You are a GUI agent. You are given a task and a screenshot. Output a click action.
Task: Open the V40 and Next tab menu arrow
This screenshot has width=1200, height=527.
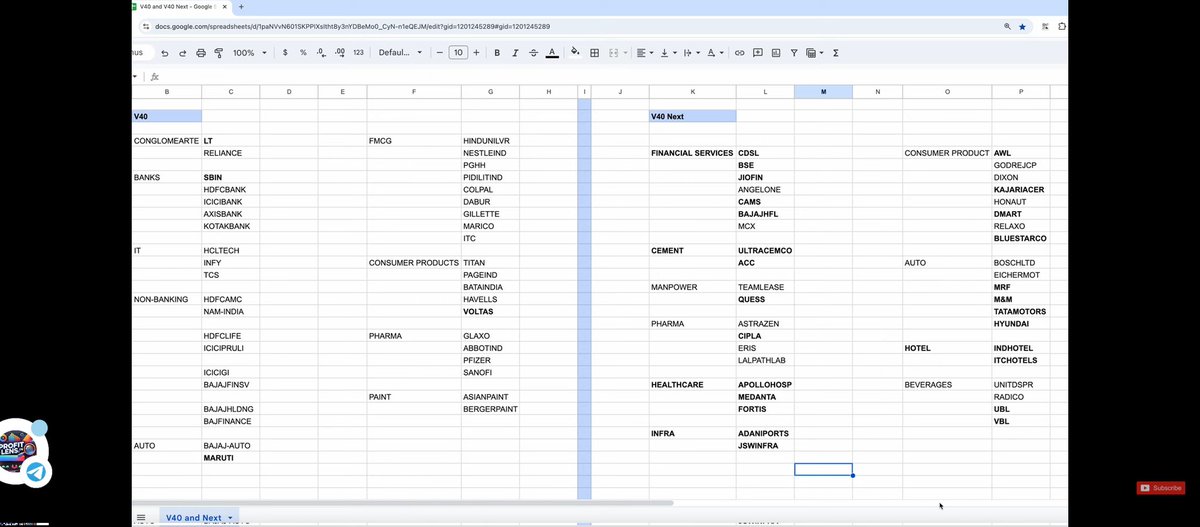tap(231, 518)
